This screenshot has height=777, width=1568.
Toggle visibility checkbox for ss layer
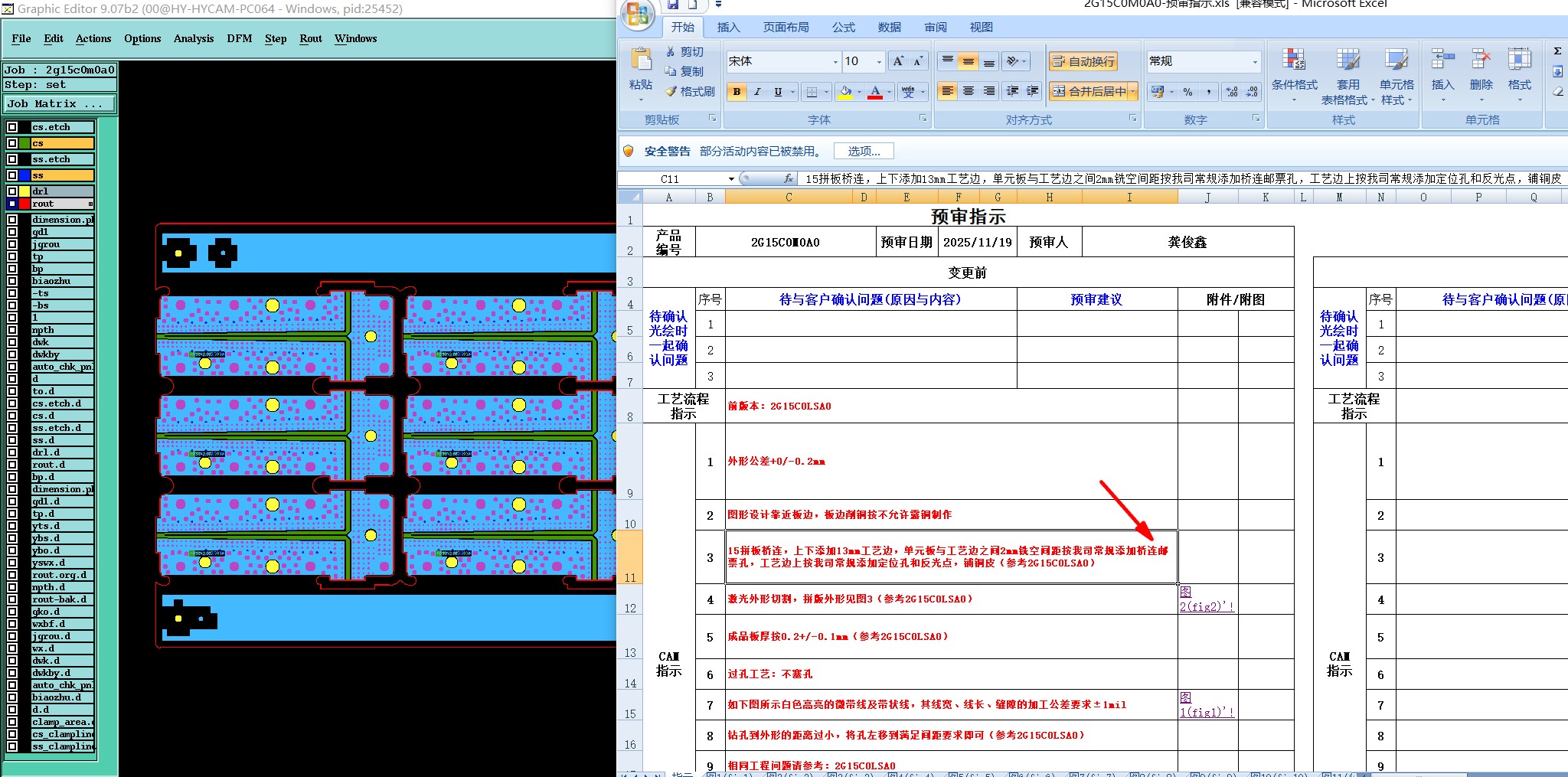coord(12,175)
